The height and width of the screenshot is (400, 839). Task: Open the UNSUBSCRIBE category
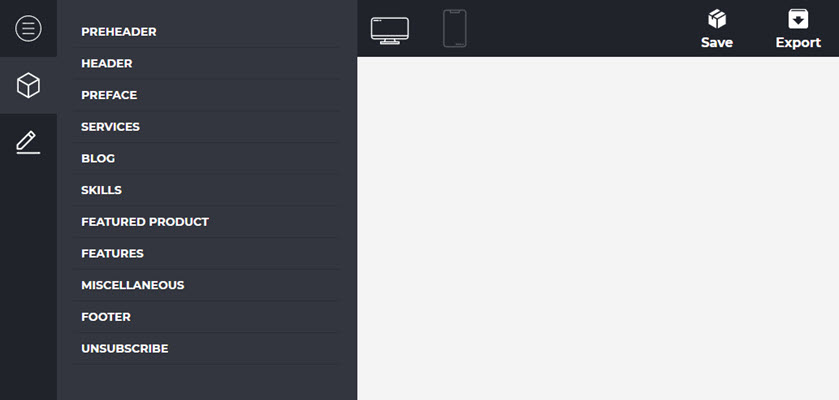point(206,348)
